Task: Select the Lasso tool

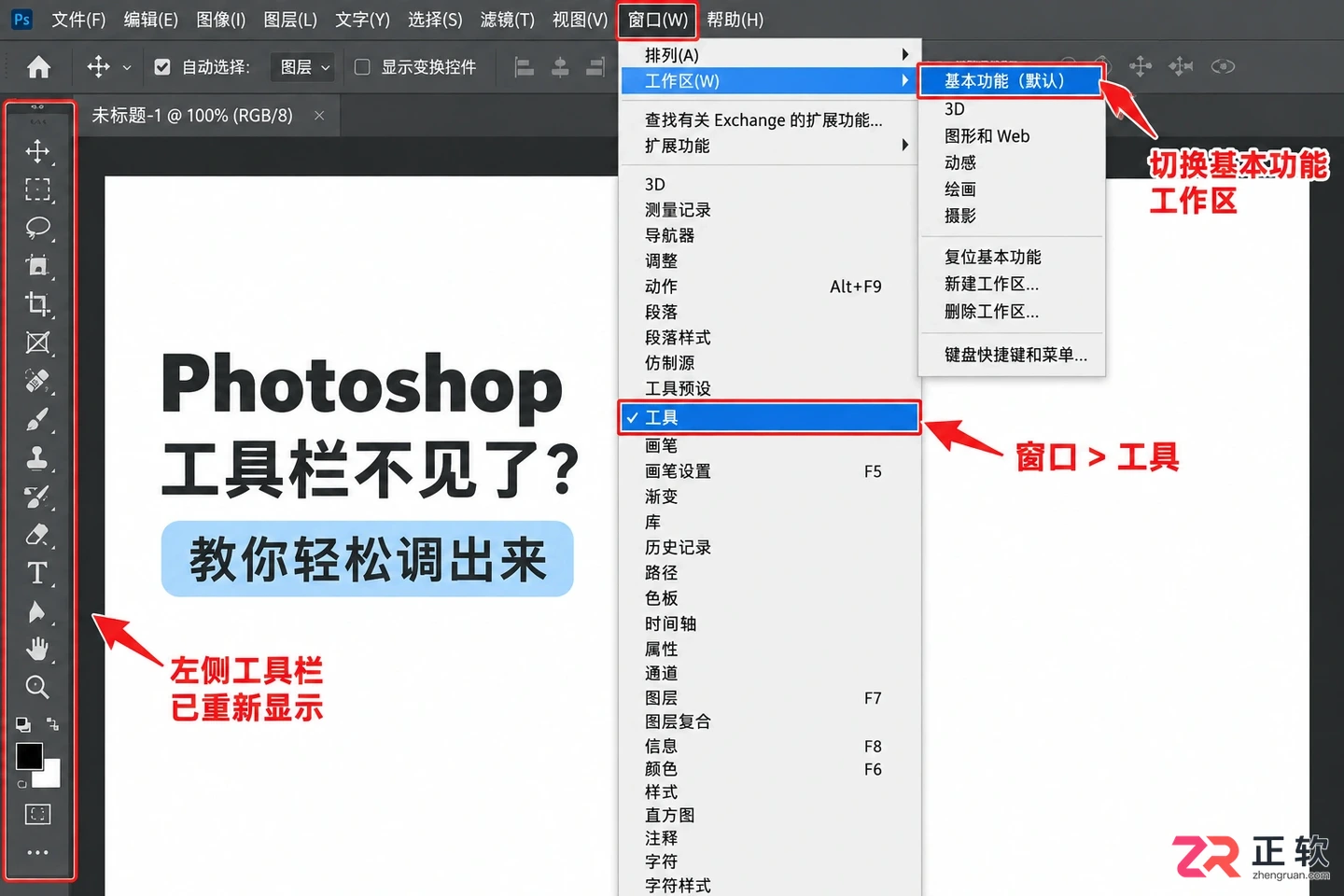Action: pos(37,228)
